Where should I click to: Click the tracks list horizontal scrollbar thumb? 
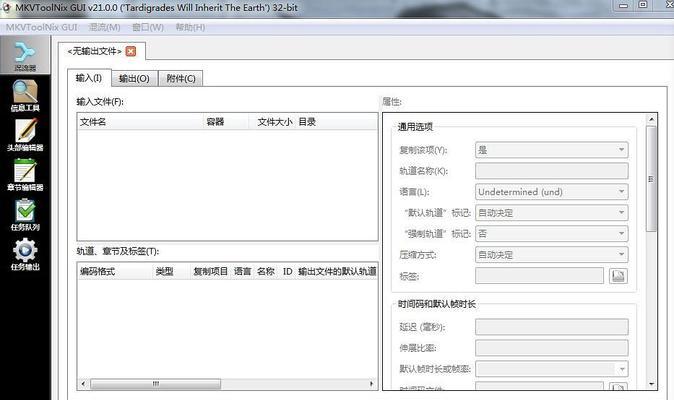(x=156, y=384)
